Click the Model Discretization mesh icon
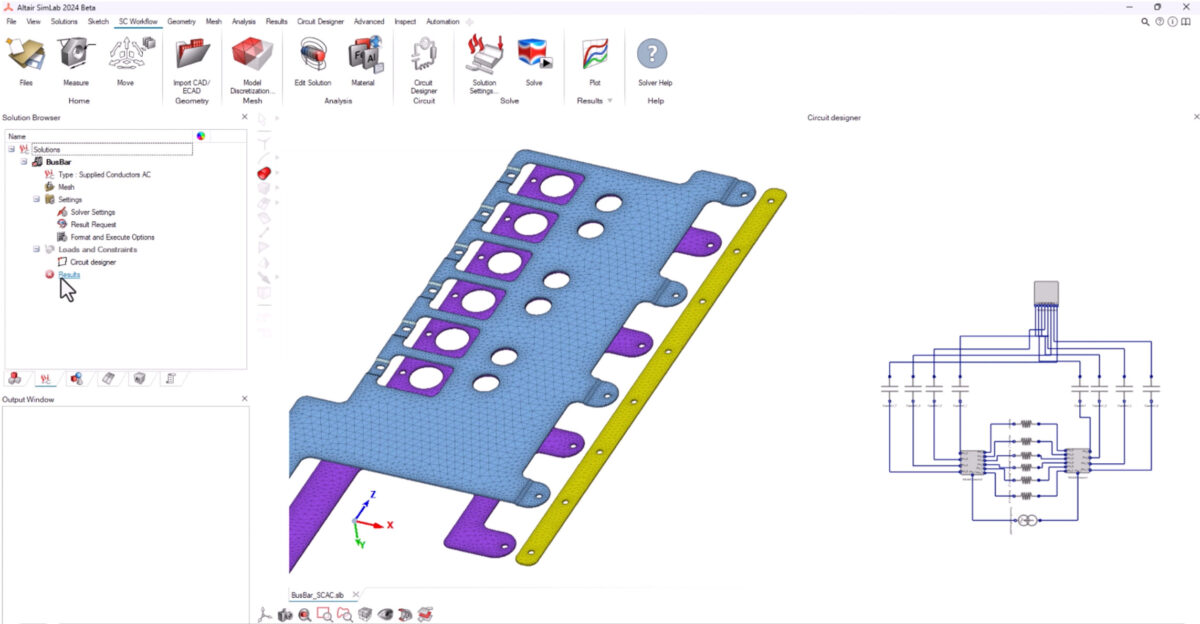This screenshot has width=1200, height=624. (252, 55)
